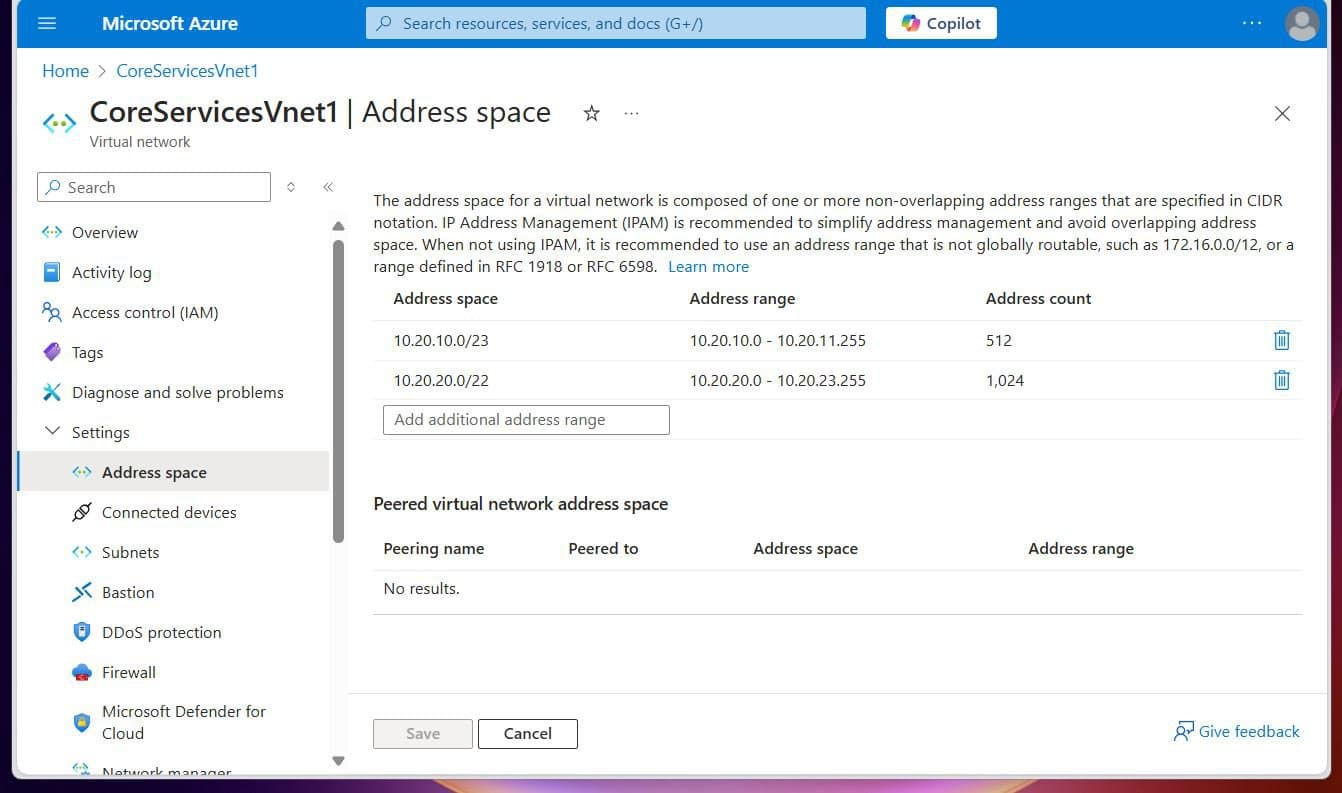Open more options next to the star
The height and width of the screenshot is (793, 1342).
click(x=631, y=114)
